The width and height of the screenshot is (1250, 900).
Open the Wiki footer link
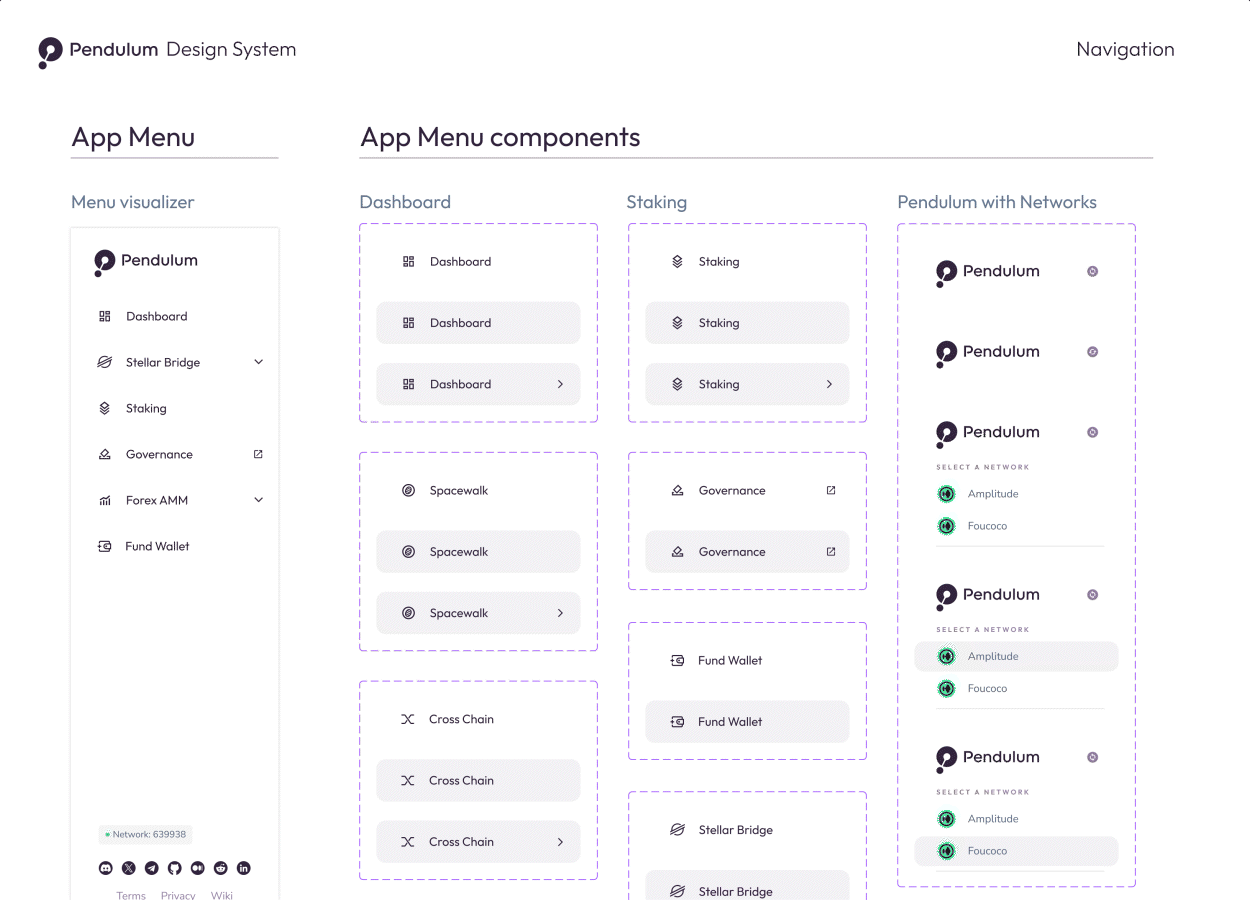[222, 895]
